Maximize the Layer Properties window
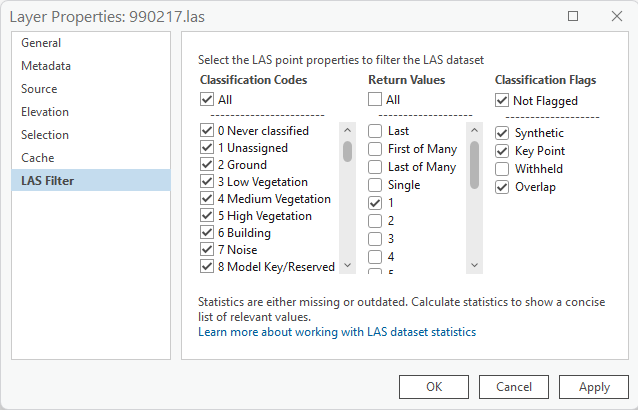This screenshot has height=410, width=638. coord(573,16)
